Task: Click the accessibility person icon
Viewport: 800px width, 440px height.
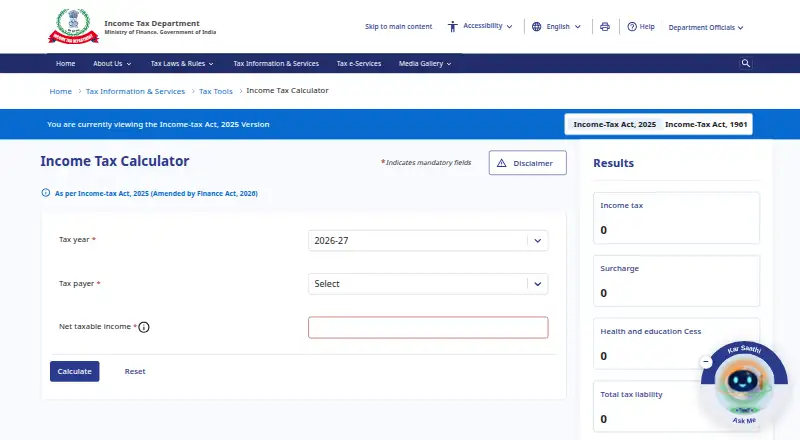Action: pos(453,27)
